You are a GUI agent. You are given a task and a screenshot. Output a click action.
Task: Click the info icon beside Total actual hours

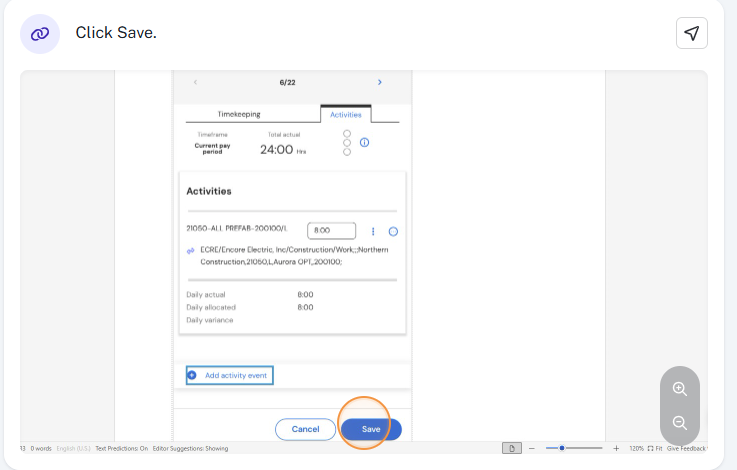(x=364, y=142)
